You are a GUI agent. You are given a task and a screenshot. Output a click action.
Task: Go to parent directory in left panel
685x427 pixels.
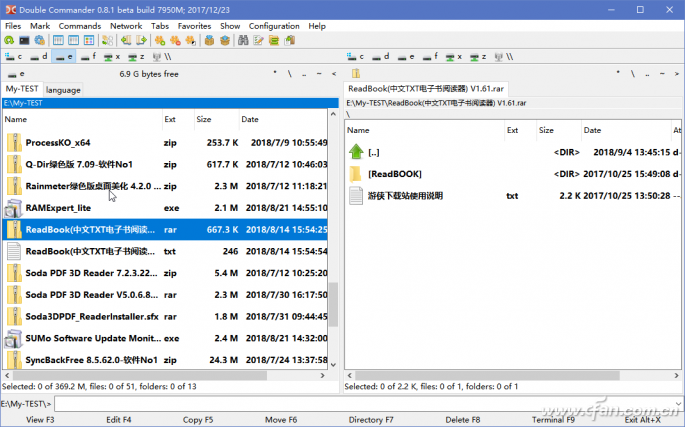point(304,74)
